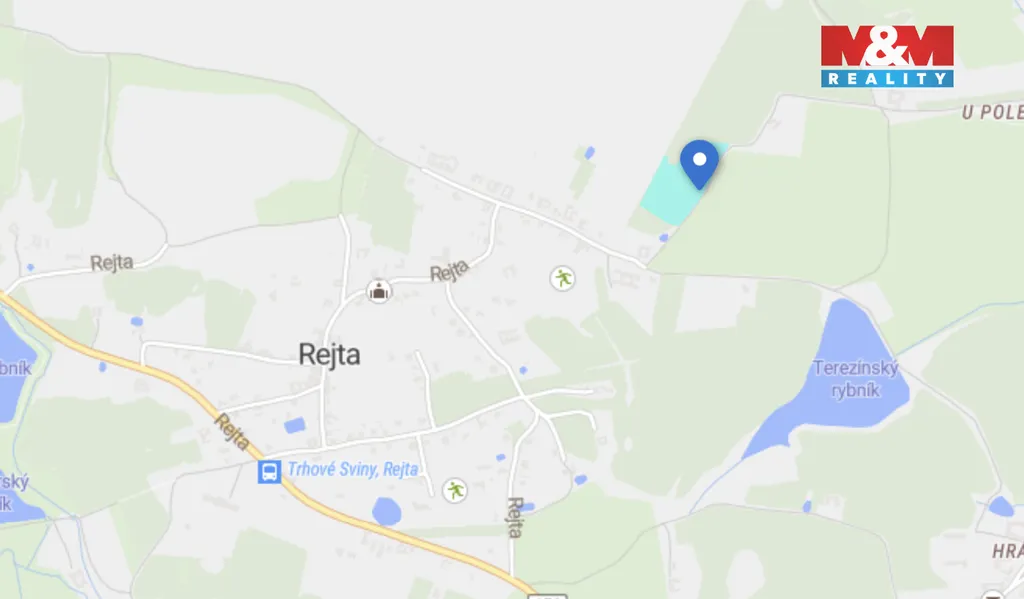
Task: Click the blue oval pond below the bus stop label
Action: point(387,511)
